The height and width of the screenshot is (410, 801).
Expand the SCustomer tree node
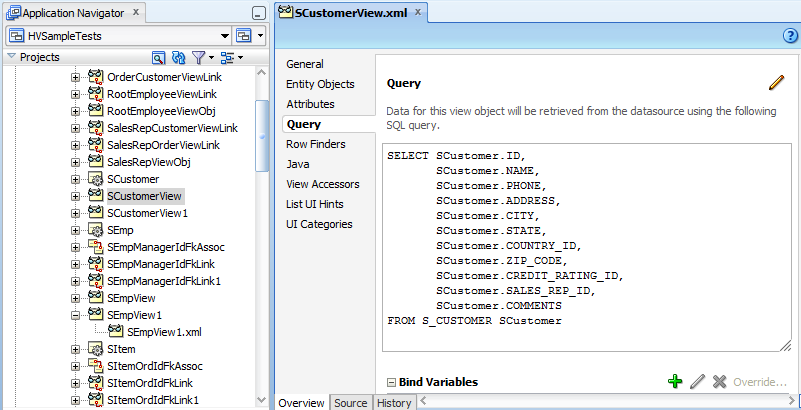click(x=75, y=179)
